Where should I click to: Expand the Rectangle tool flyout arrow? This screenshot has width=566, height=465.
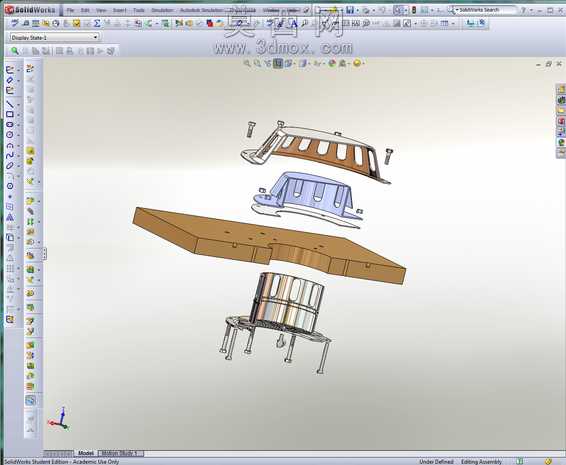coord(19,115)
